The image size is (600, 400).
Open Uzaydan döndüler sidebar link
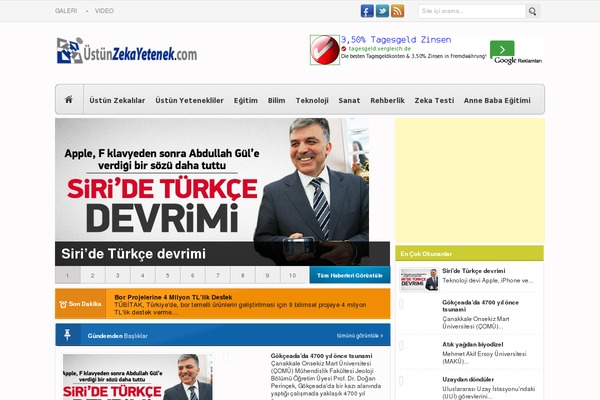pos(468,379)
